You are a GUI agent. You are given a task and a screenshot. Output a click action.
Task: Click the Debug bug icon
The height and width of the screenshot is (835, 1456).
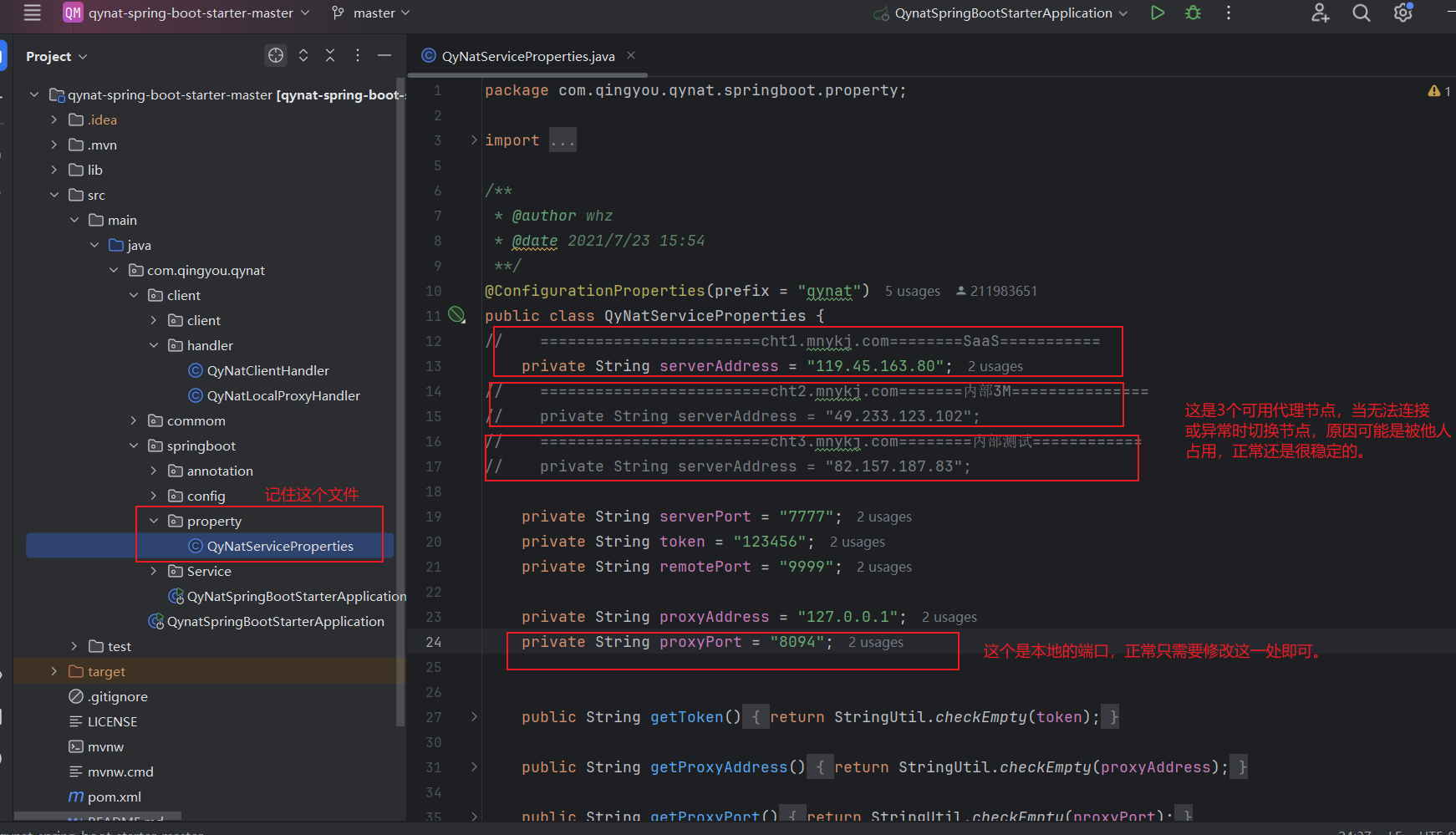tap(1193, 13)
